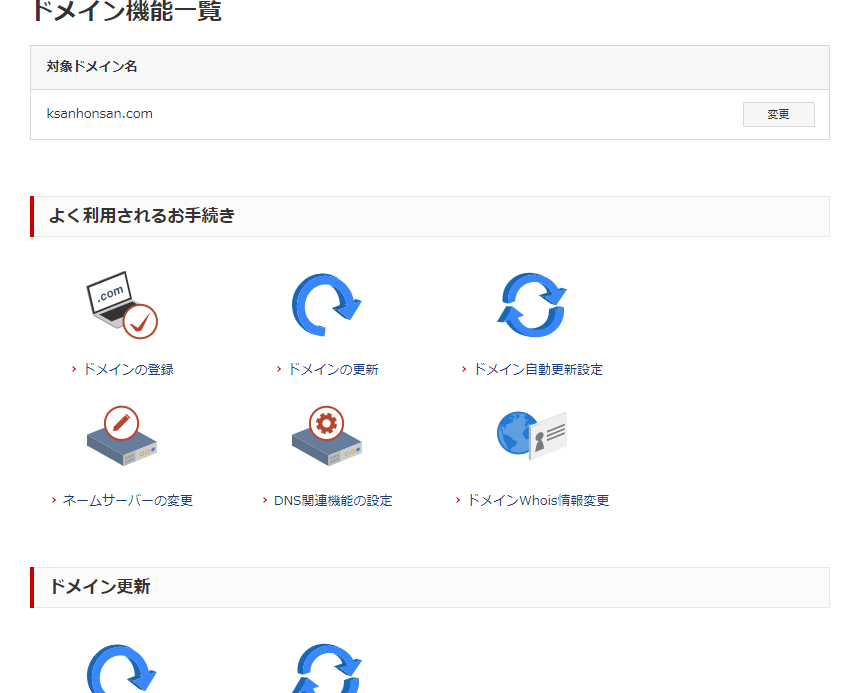Open the ドメインの更新 text link
Viewport: 851px width, 693px height.
click(332, 369)
